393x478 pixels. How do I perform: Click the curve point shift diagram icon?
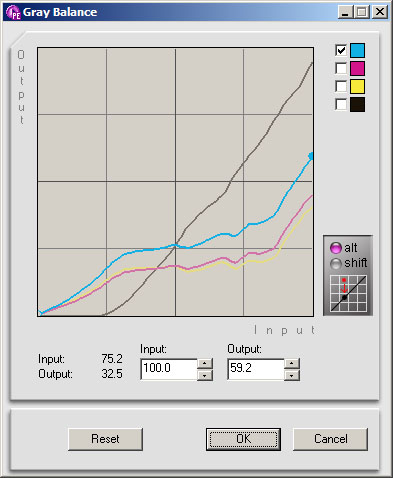348,294
